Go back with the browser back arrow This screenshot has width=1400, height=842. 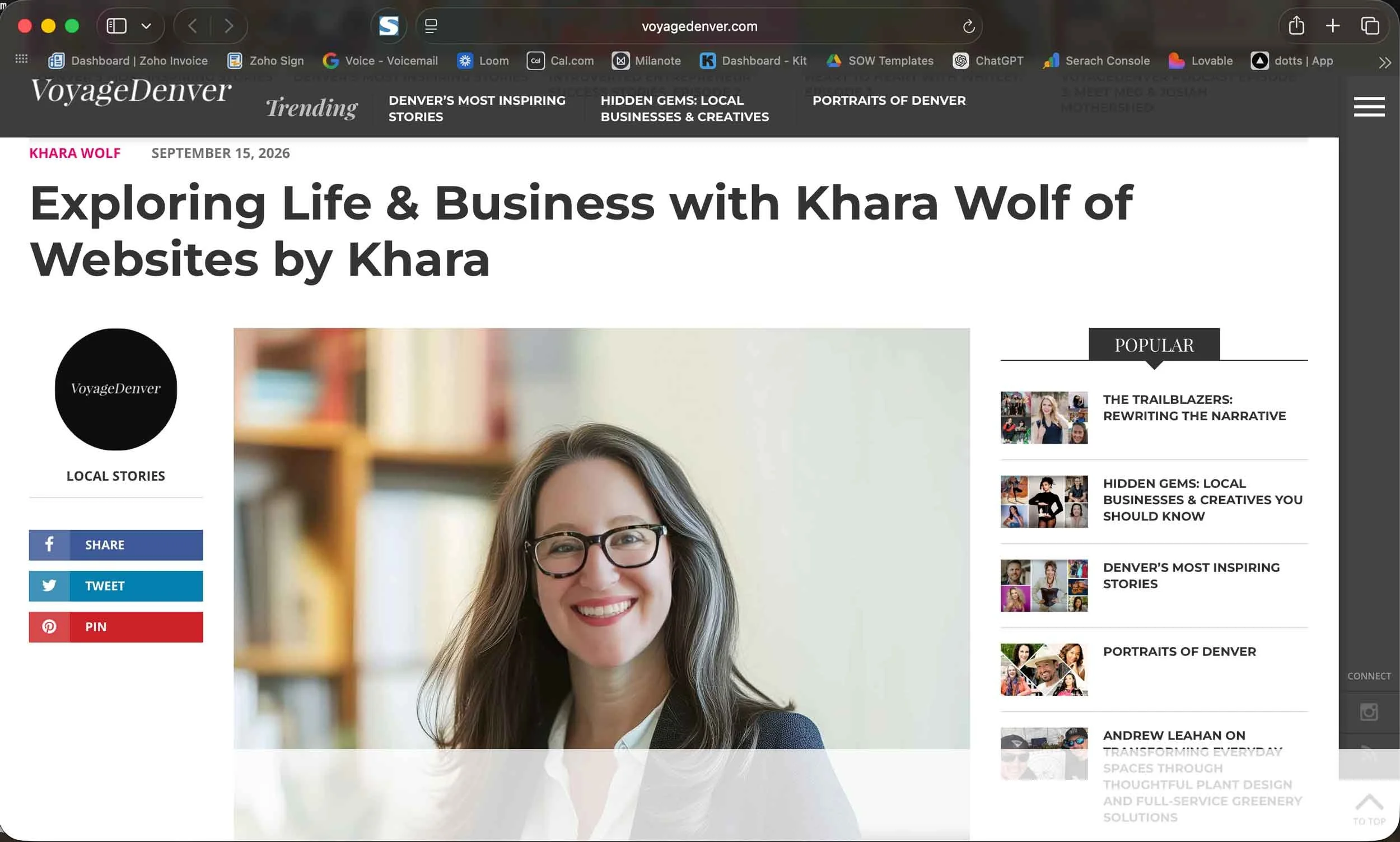193,26
